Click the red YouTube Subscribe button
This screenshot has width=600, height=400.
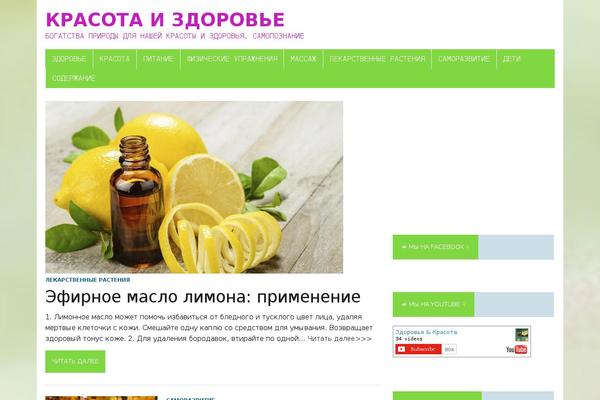418,349
